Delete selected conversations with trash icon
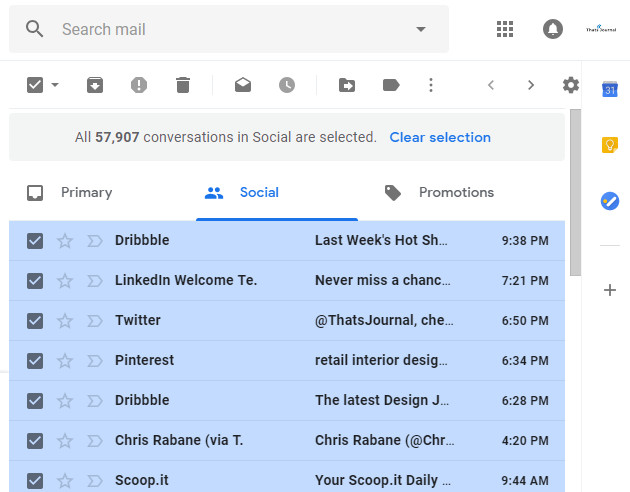The height and width of the screenshot is (492, 630). coord(183,85)
